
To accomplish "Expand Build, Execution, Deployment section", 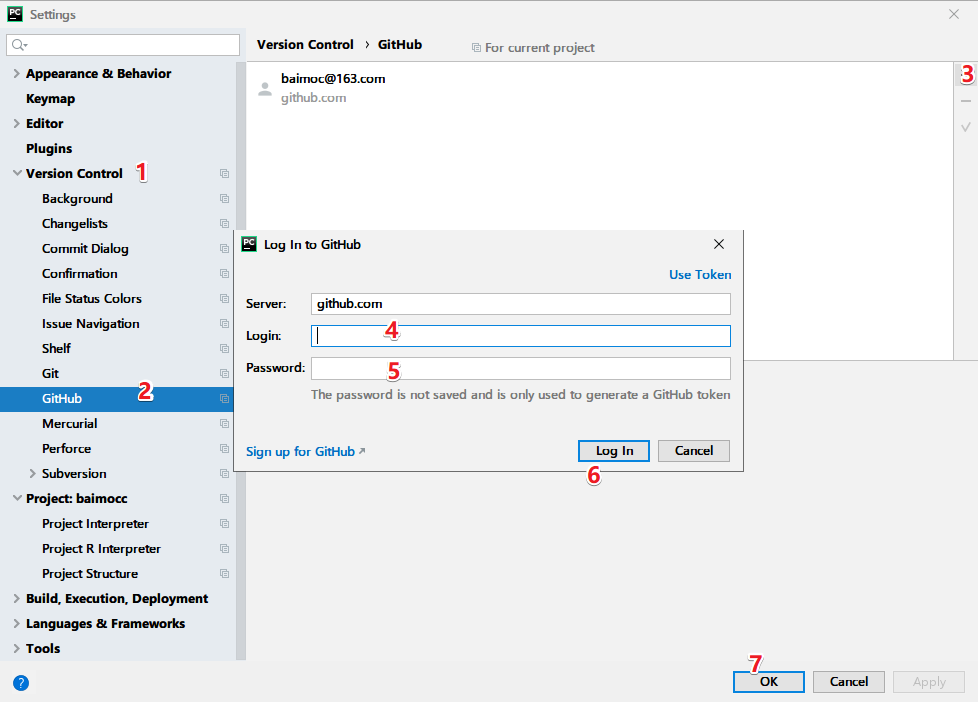I will [16, 598].
